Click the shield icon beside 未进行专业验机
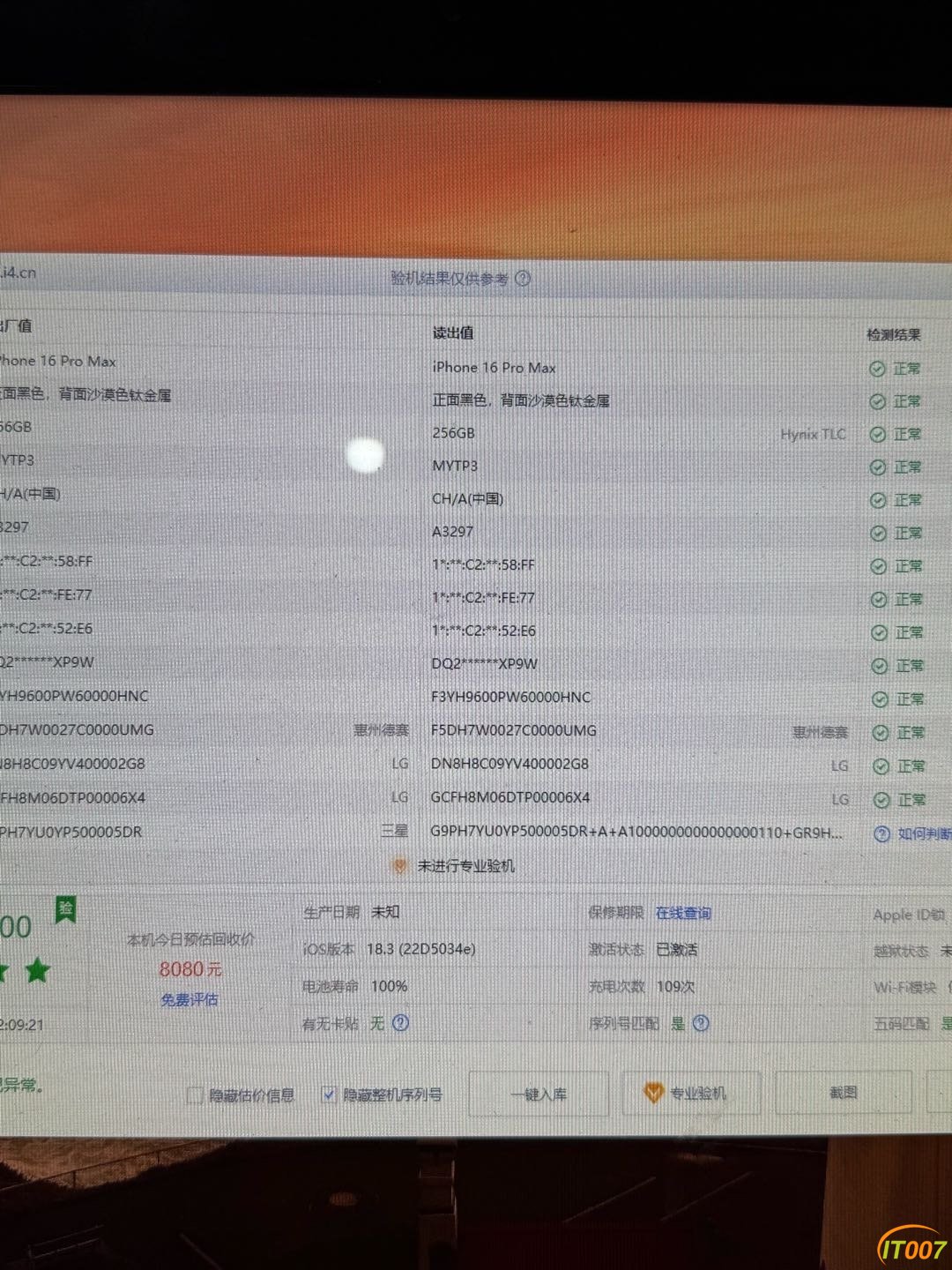Image resolution: width=952 pixels, height=1270 pixels. tap(400, 866)
